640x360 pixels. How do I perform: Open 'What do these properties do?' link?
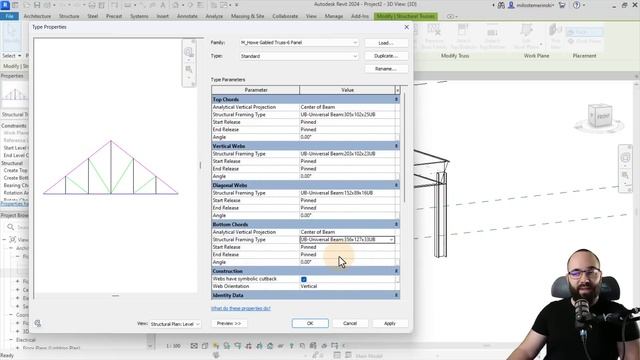coord(241,308)
